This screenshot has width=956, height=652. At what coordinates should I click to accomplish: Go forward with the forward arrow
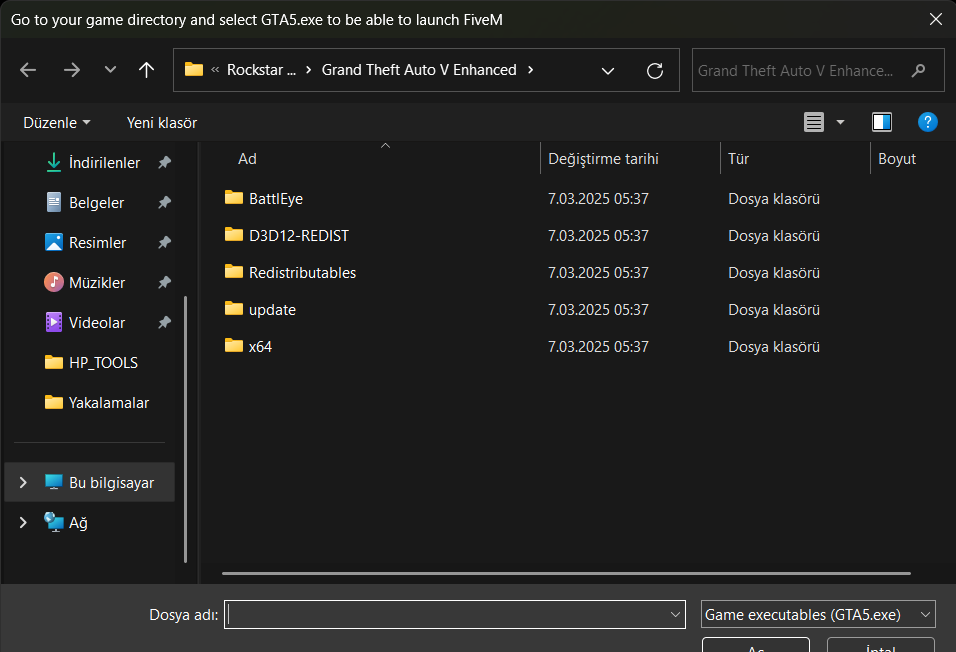pyautogui.click(x=71, y=70)
